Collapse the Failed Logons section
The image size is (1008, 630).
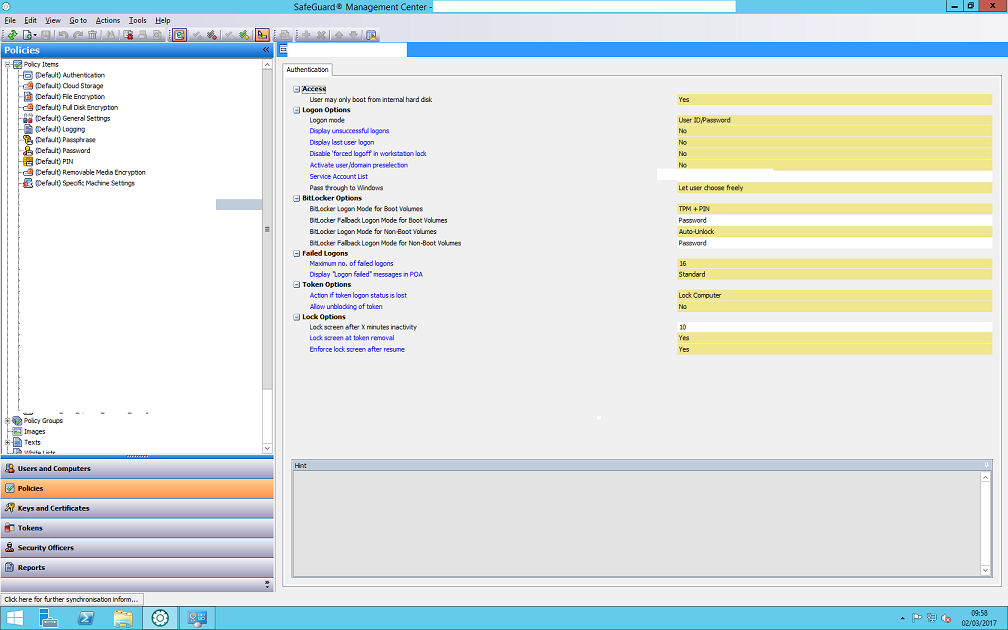296,254
